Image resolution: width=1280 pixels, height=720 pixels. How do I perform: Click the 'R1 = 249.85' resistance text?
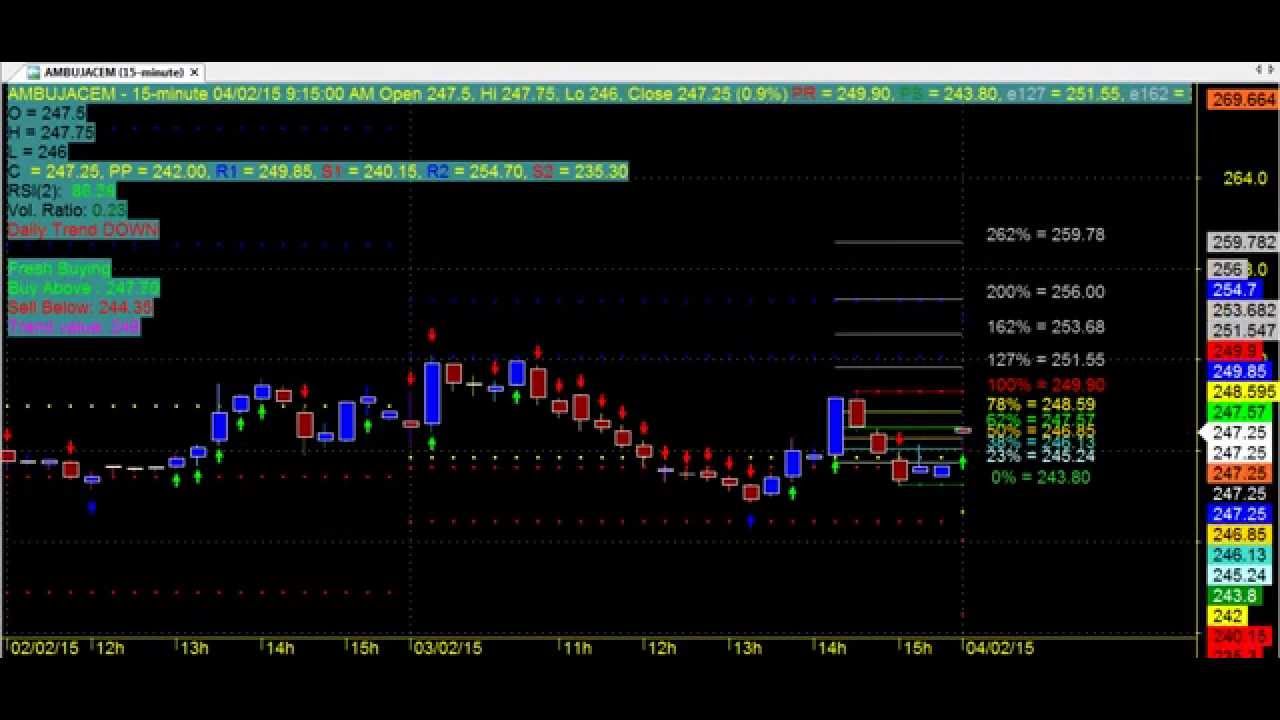265,171
